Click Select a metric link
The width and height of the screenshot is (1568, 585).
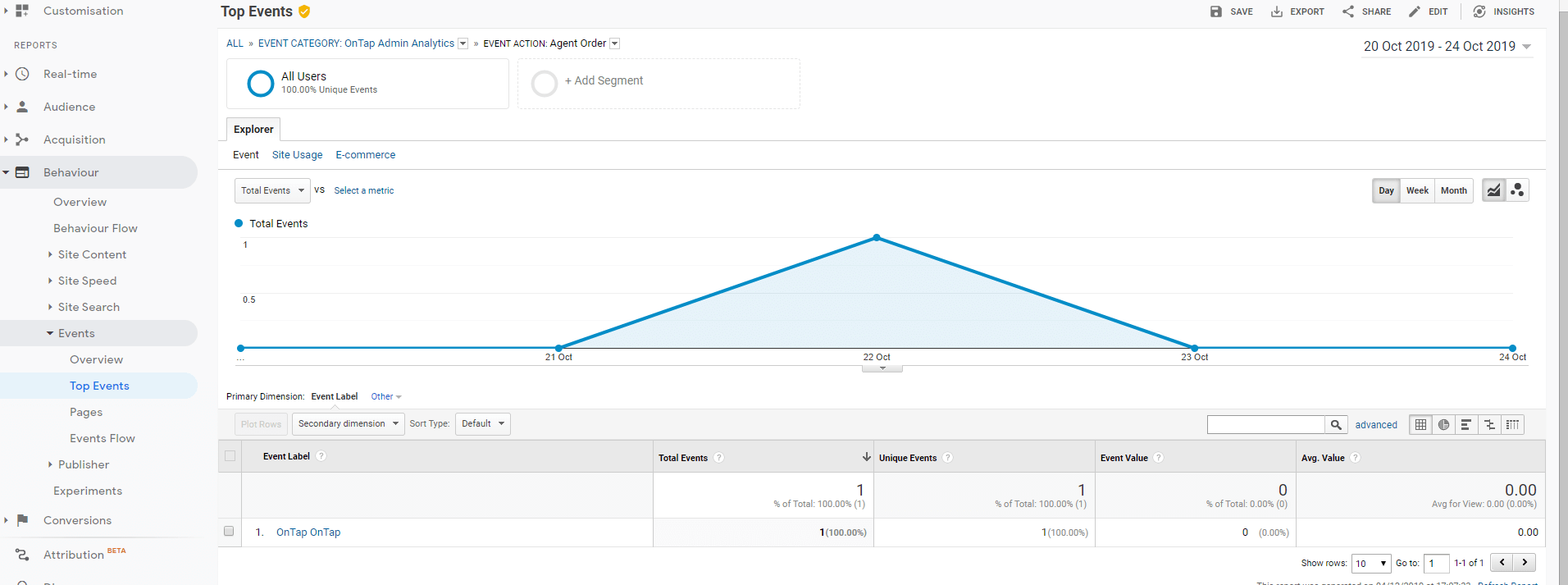click(363, 190)
